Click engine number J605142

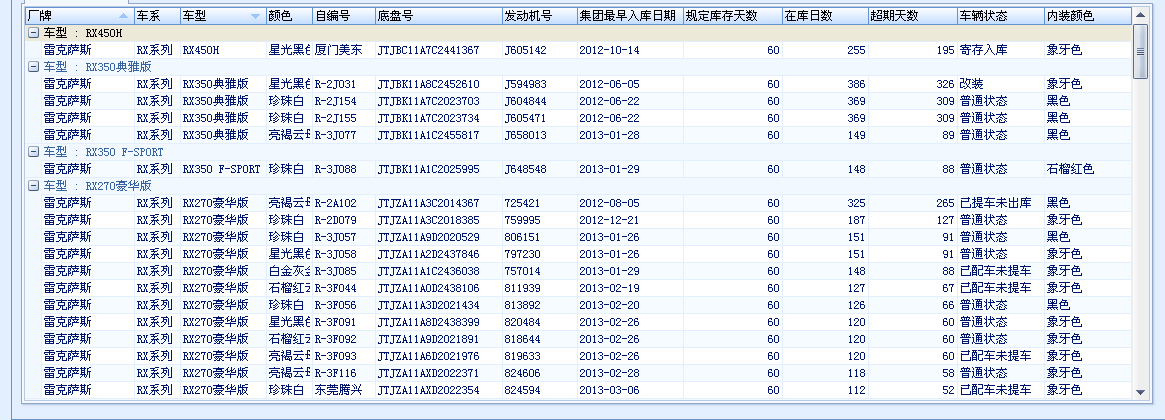(525, 51)
